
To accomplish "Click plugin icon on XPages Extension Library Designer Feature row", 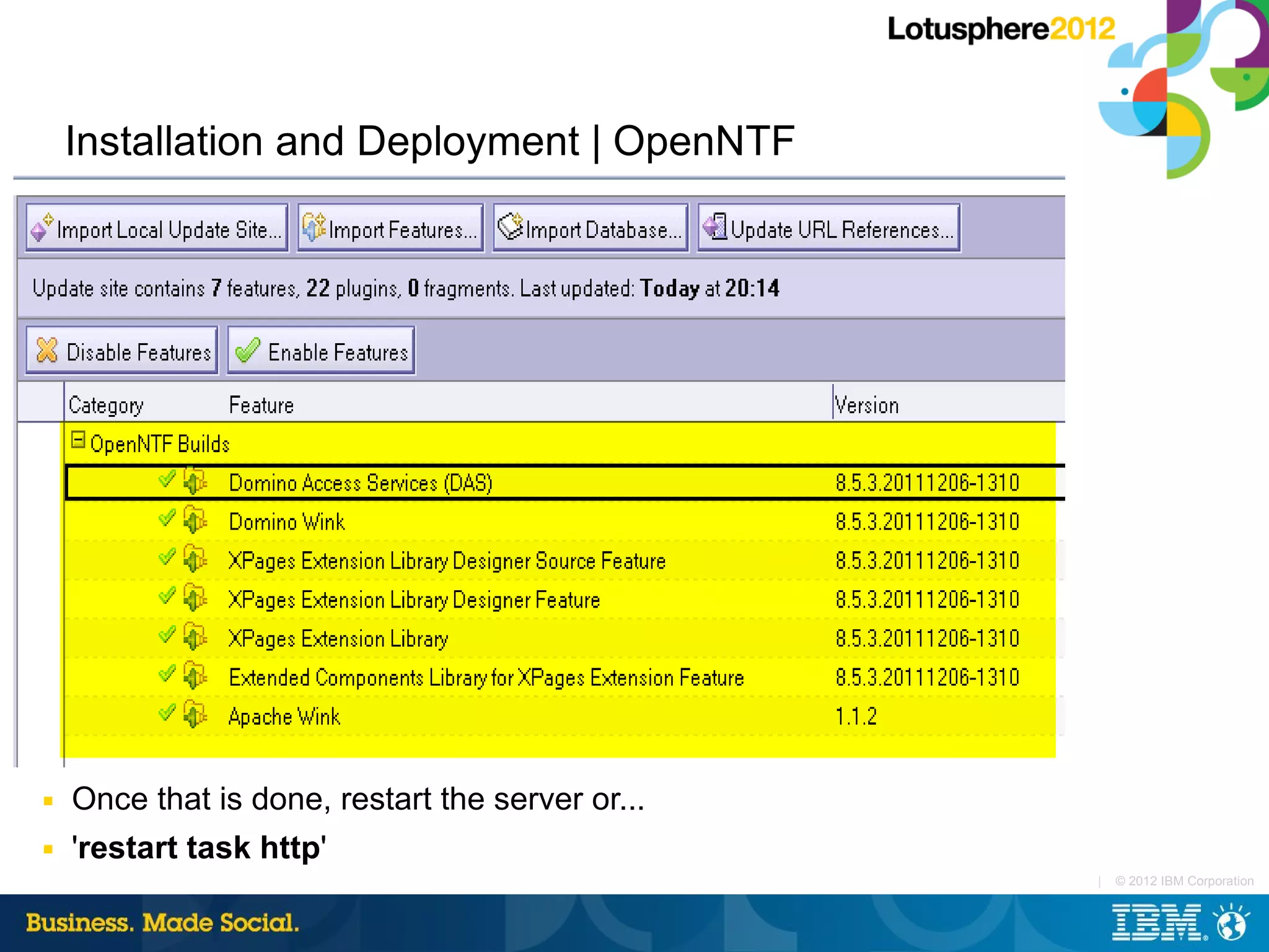I will click(195, 598).
